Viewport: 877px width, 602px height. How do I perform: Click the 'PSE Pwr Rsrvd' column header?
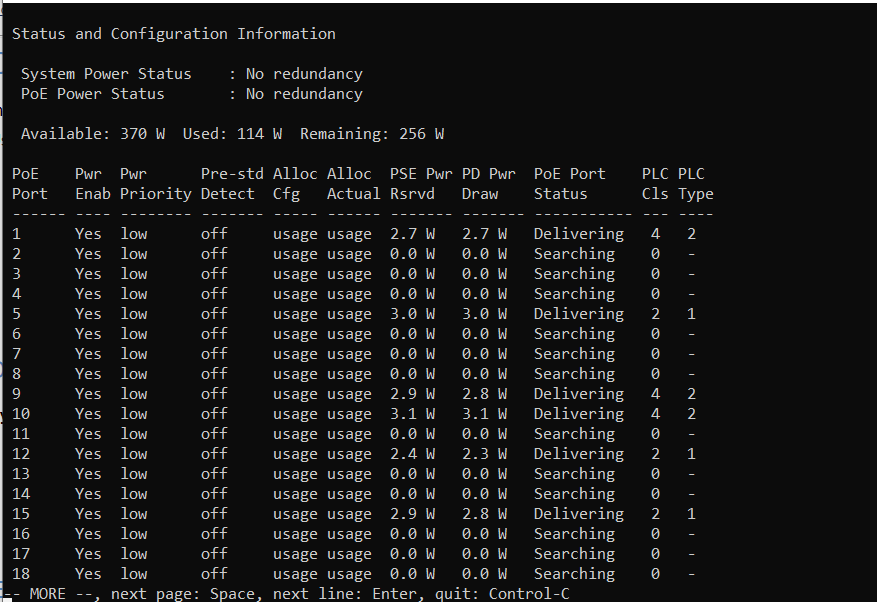[x=421, y=184]
